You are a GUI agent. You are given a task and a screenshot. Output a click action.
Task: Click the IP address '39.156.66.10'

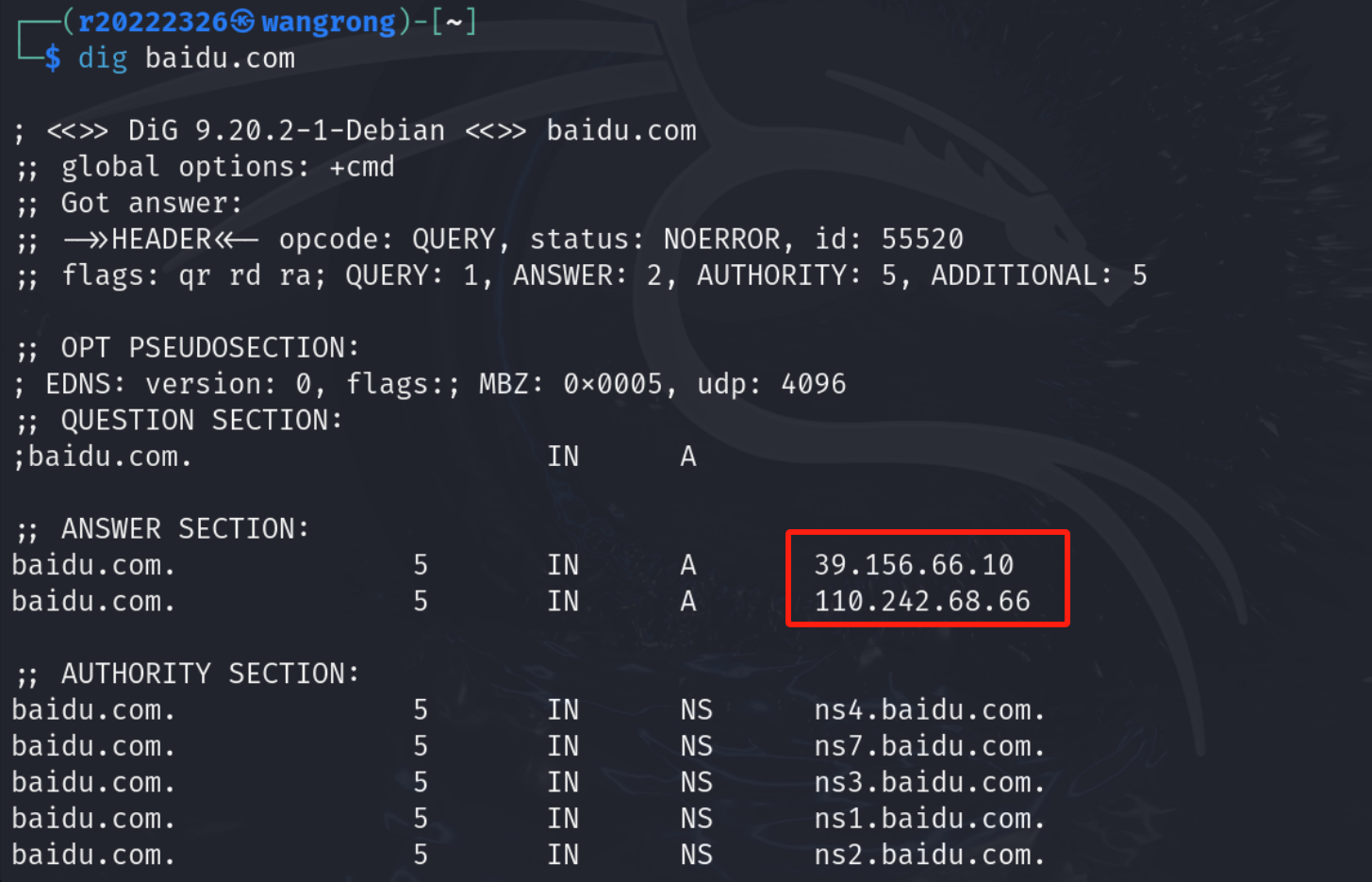coord(914,565)
